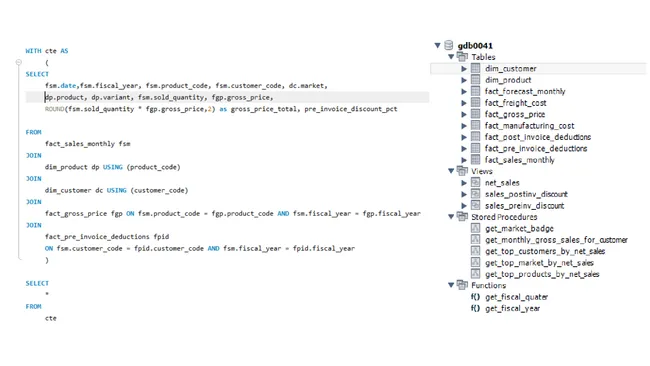Click the 'WITH cte AS' line in editor
The height and width of the screenshot is (366, 650).
47,51
